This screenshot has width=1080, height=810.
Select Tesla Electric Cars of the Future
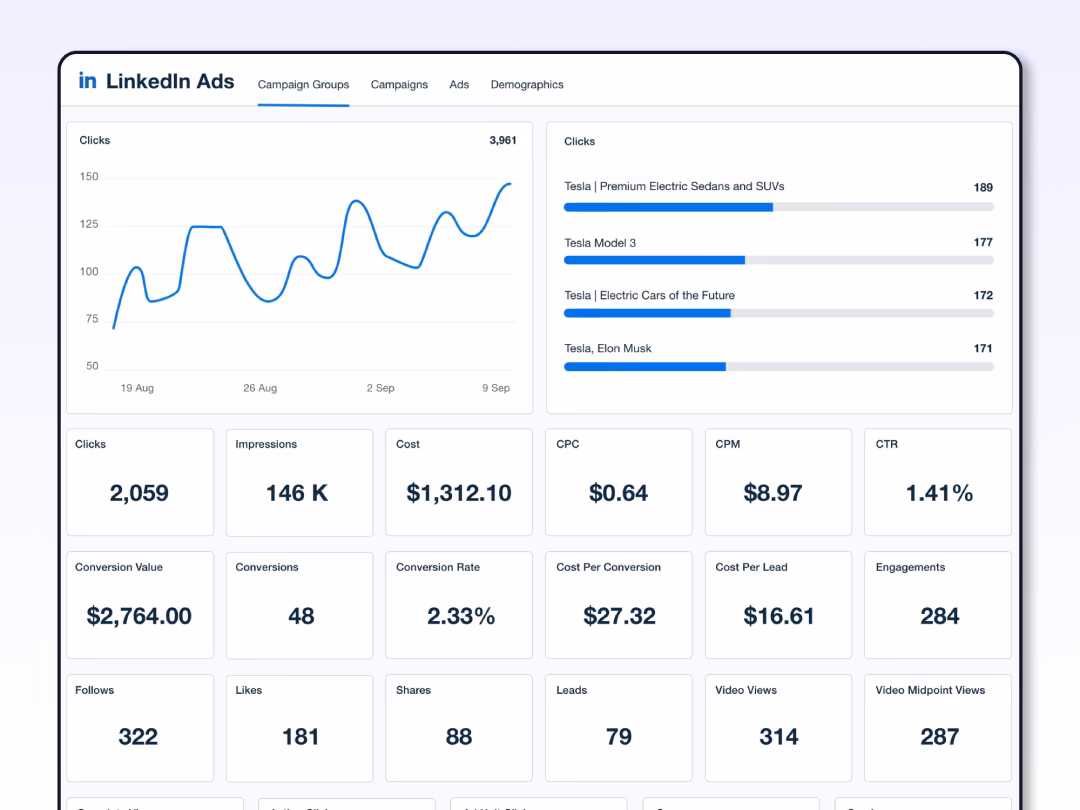point(778,304)
